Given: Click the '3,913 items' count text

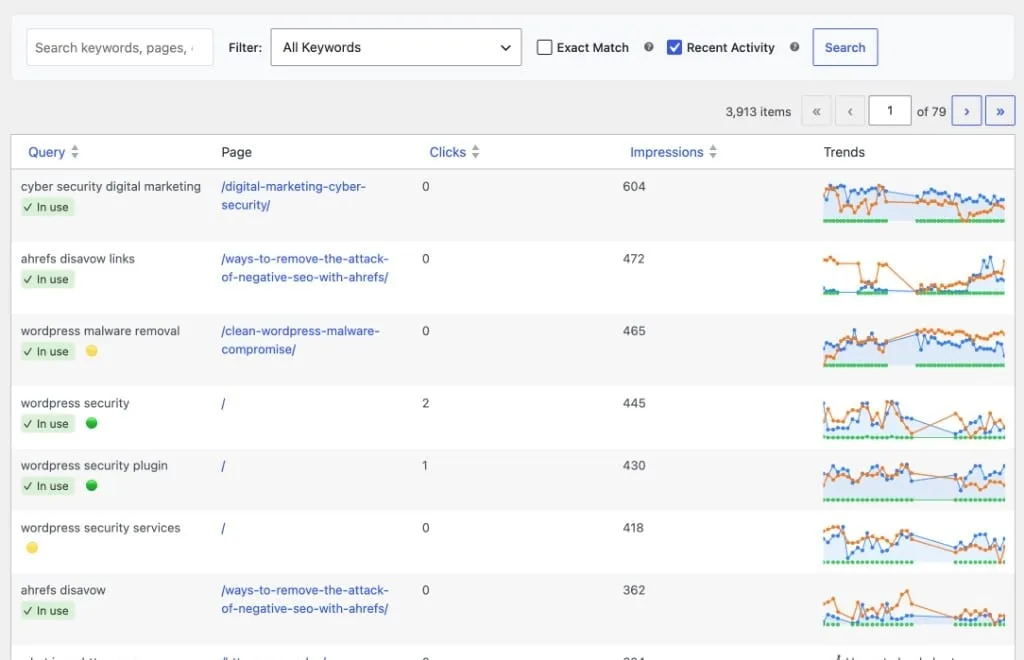Looking at the screenshot, I should click(758, 112).
